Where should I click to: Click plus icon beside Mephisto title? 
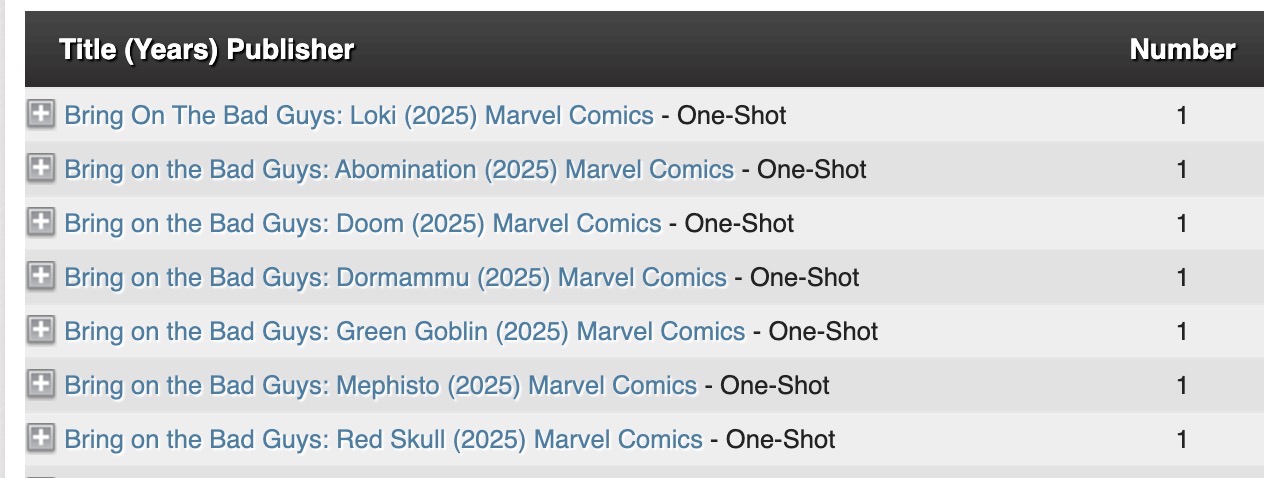pos(40,385)
